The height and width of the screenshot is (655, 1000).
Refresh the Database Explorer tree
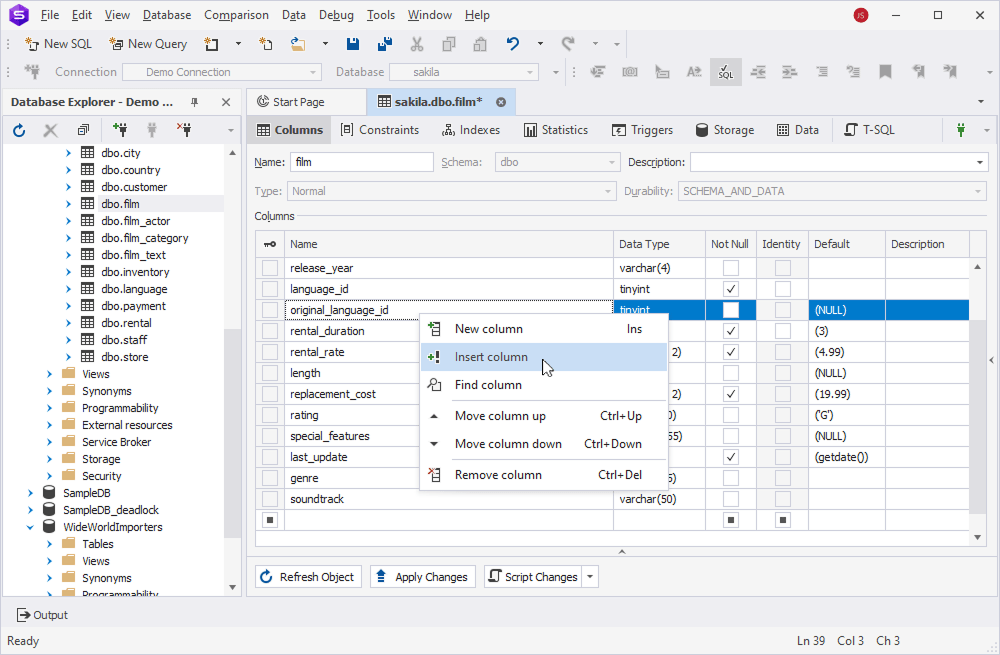18,129
